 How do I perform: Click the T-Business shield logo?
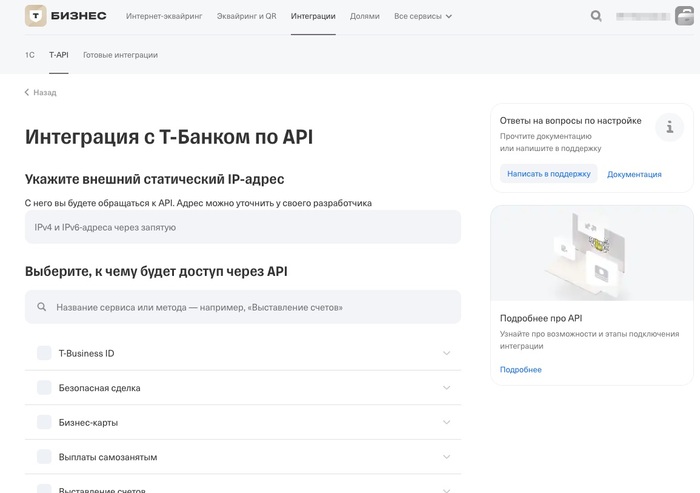coord(36,16)
